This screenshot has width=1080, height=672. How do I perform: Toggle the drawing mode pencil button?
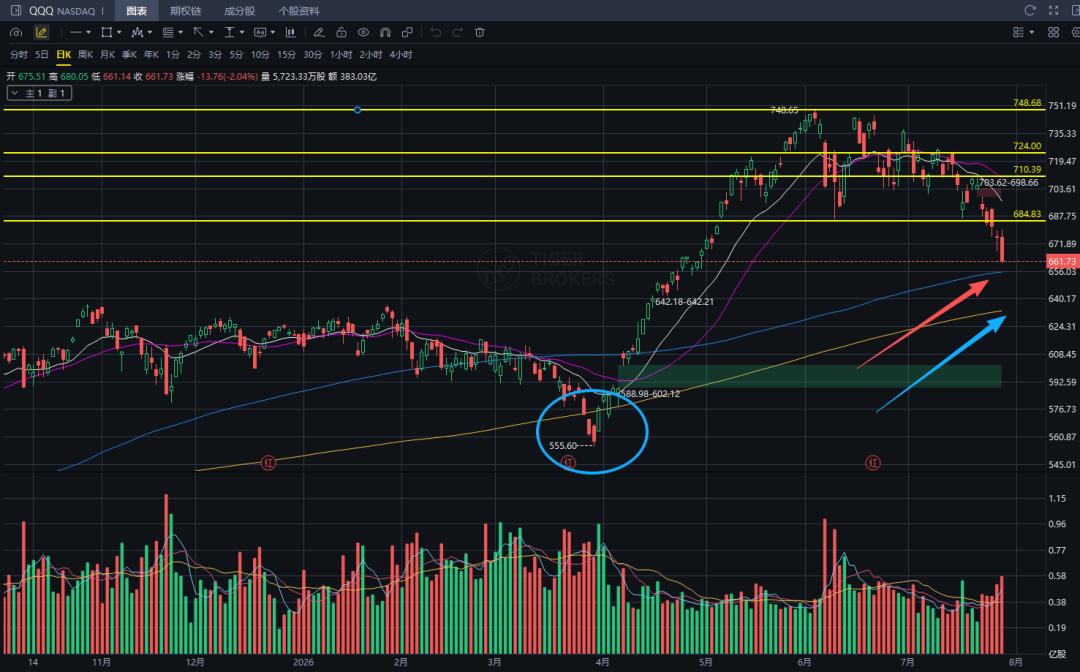click(41, 32)
